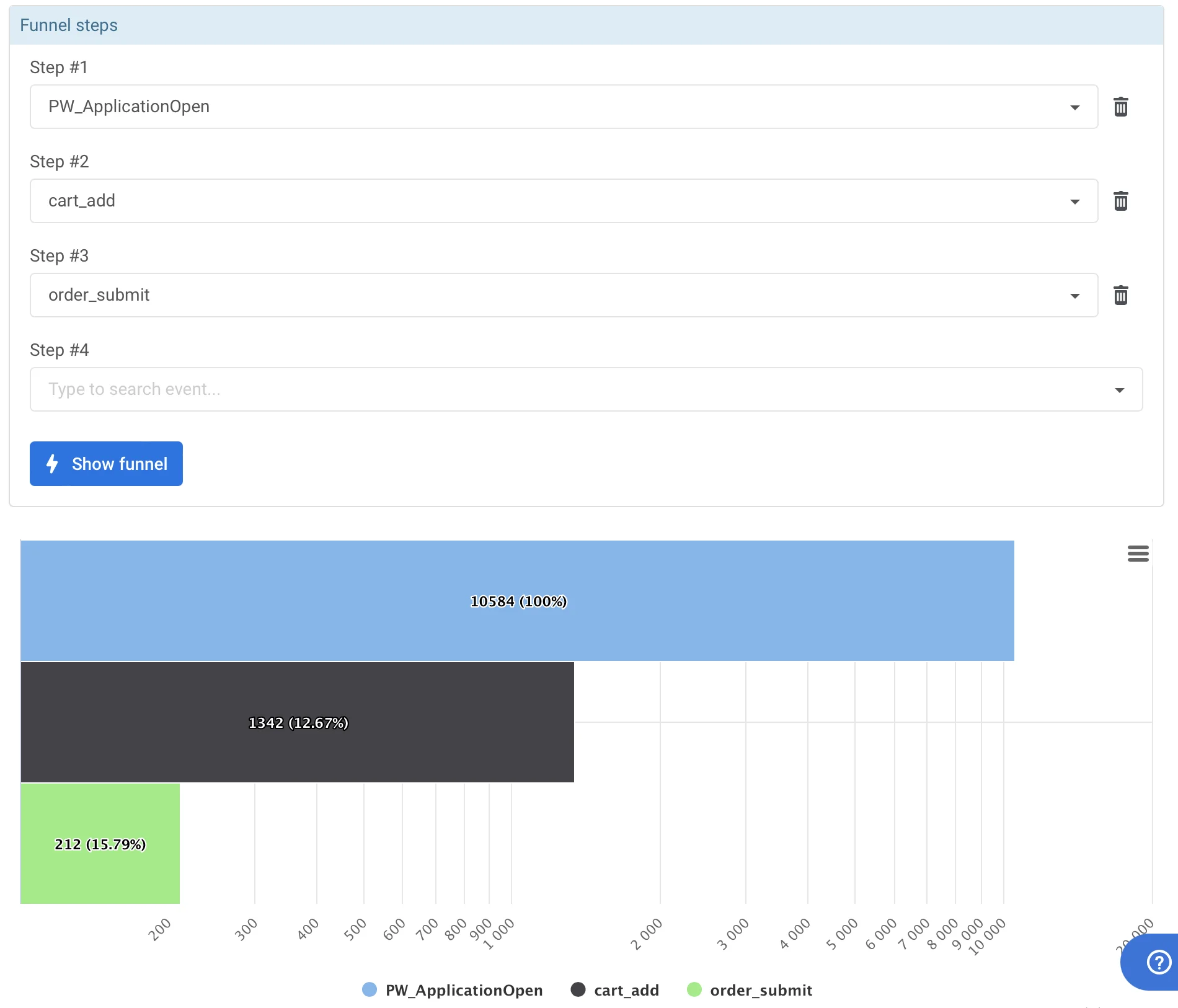Toggle PW_ApplicationOpen series in the legend
1178x1008 pixels.
click(x=463, y=990)
